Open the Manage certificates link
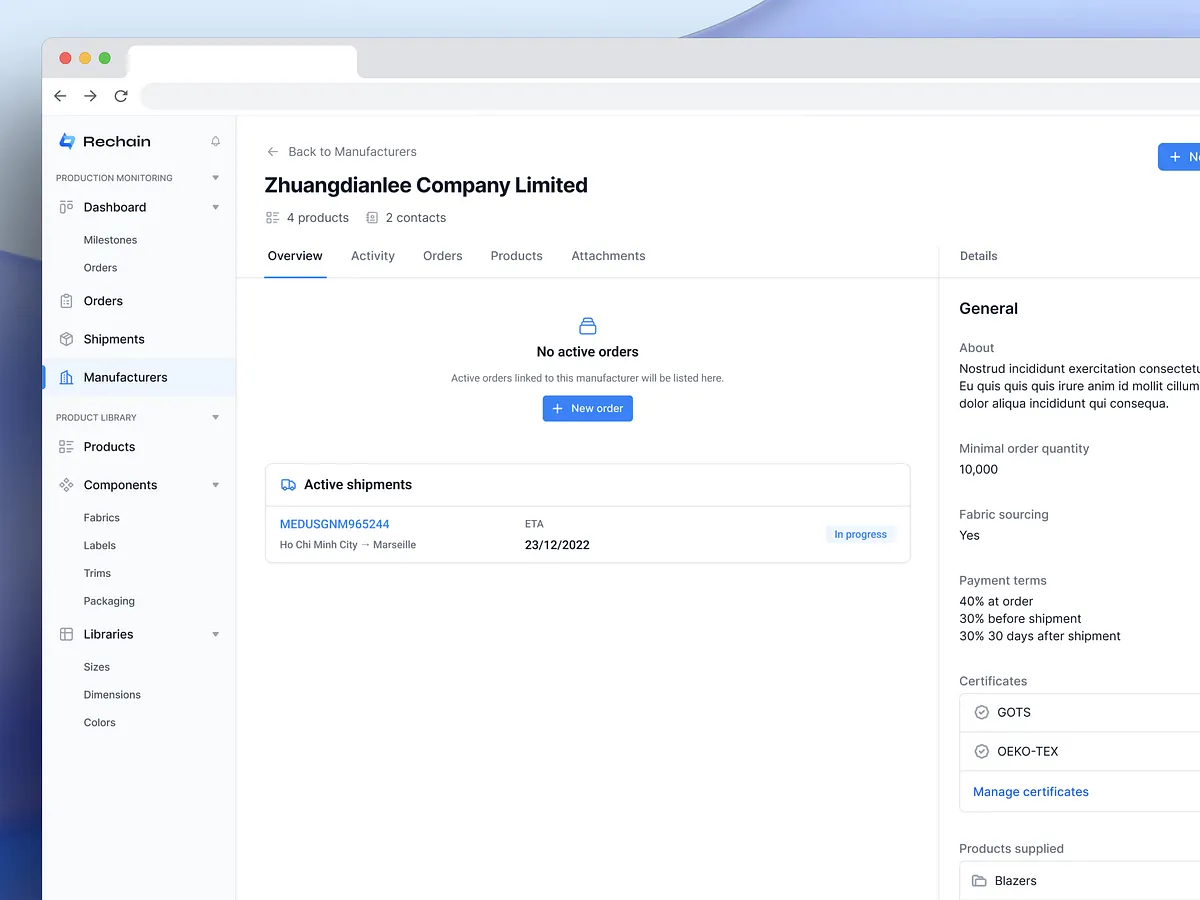The image size is (1200, 900). [x=1030, y=791]
